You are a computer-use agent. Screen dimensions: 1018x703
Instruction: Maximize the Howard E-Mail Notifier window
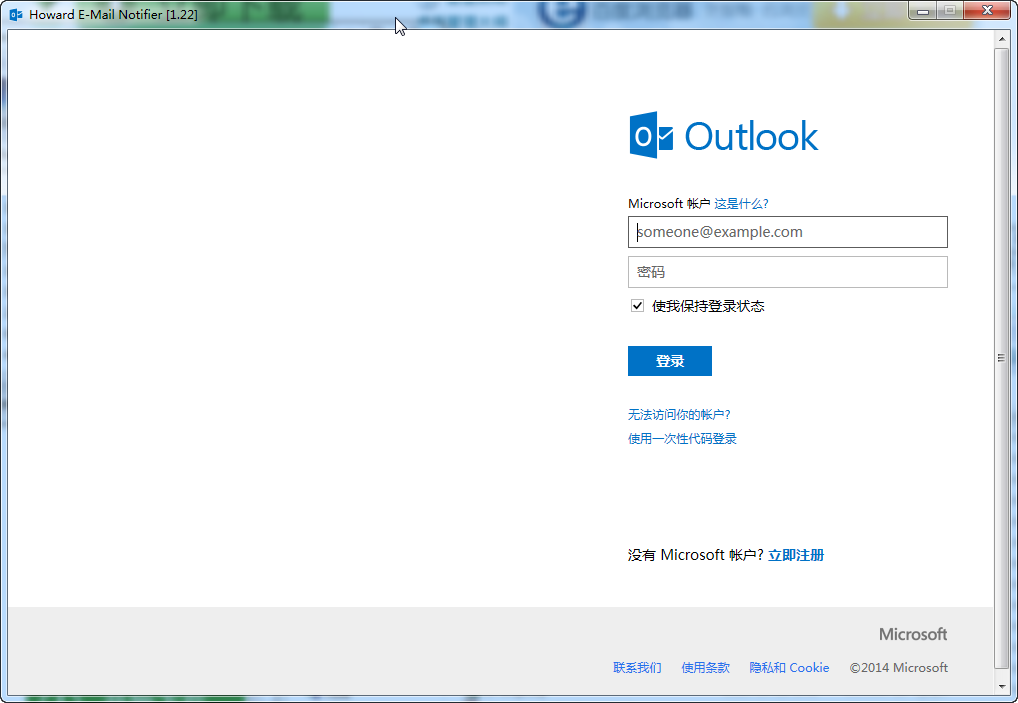(950, 11)
